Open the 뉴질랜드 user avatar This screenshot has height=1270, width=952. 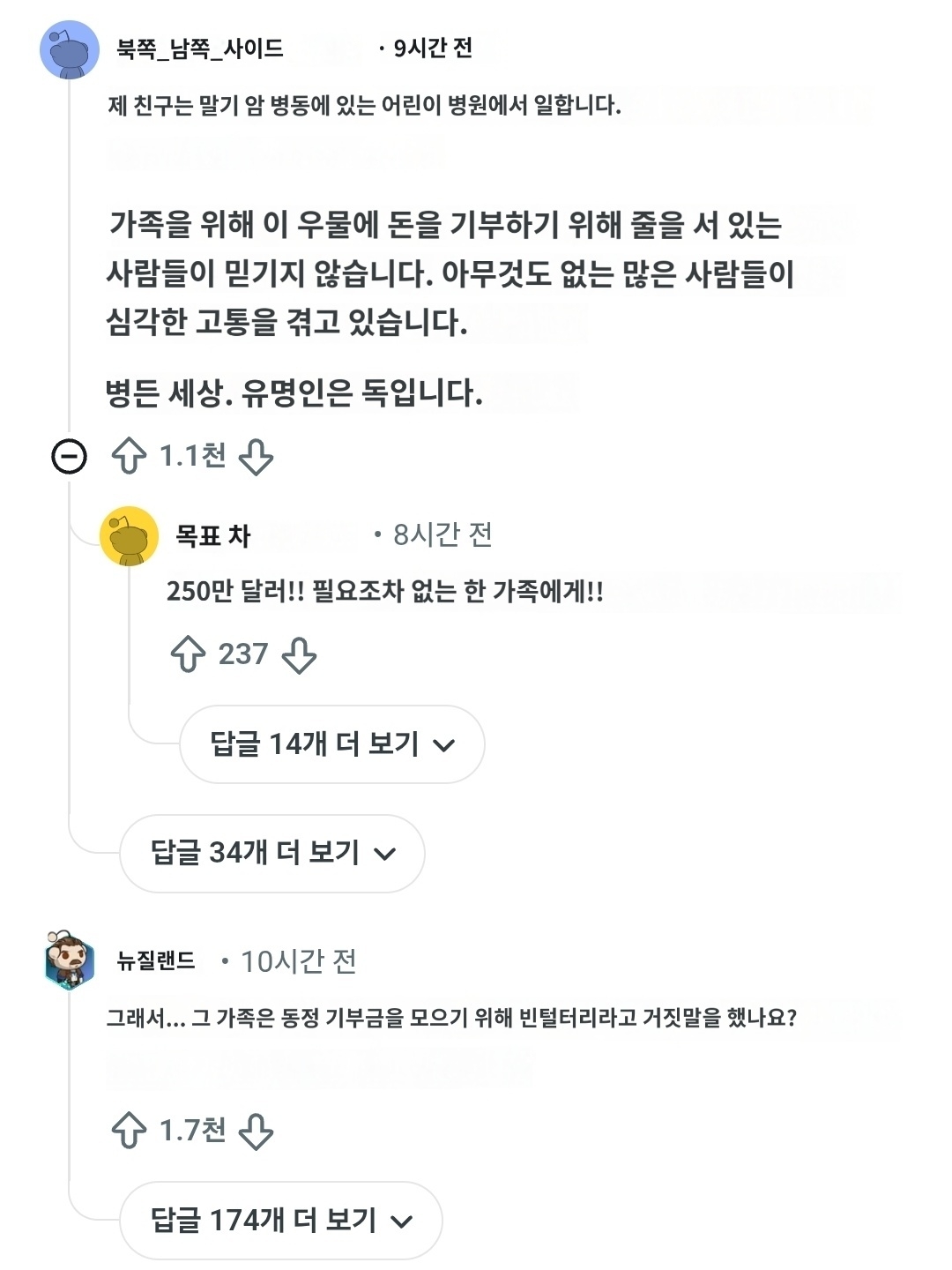point(70,960)
